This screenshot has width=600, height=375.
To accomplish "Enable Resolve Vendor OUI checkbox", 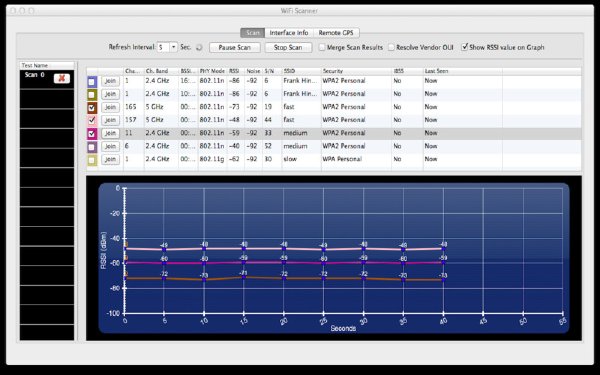I will tap(391, 47).
